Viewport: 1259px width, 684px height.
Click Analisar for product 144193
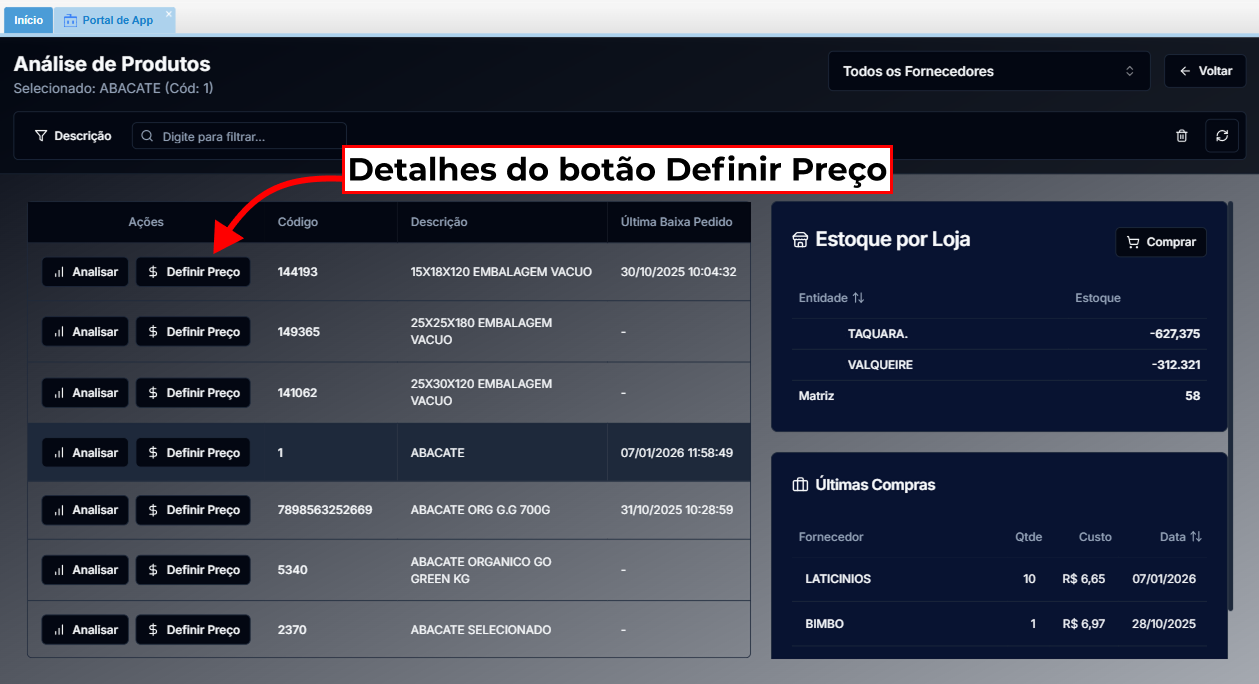pos(85,272)
